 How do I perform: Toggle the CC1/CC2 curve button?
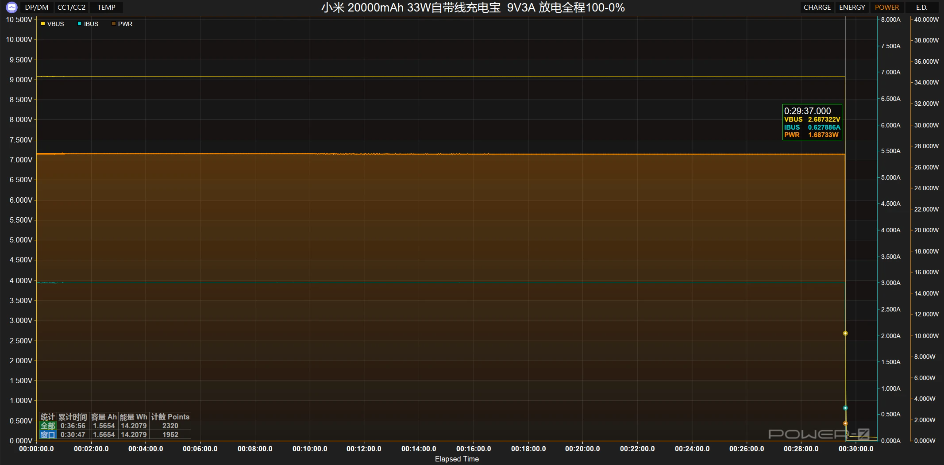[71, 8]
